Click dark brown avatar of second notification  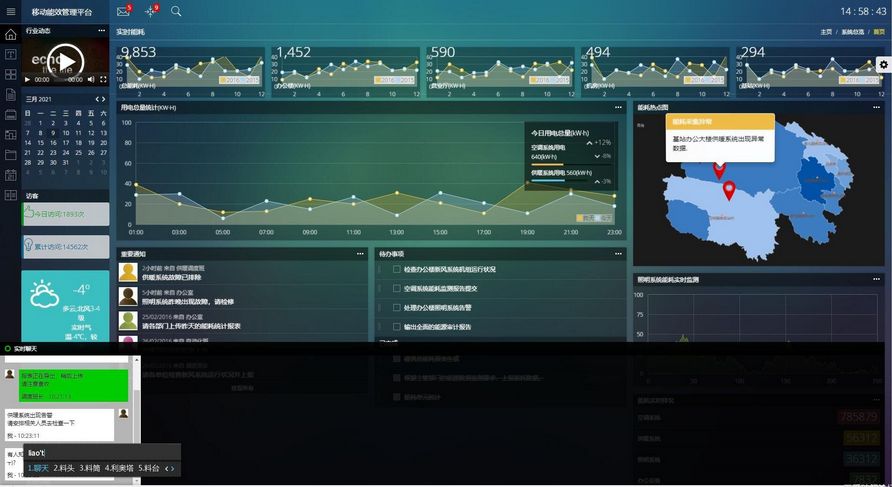click(128, 296)
